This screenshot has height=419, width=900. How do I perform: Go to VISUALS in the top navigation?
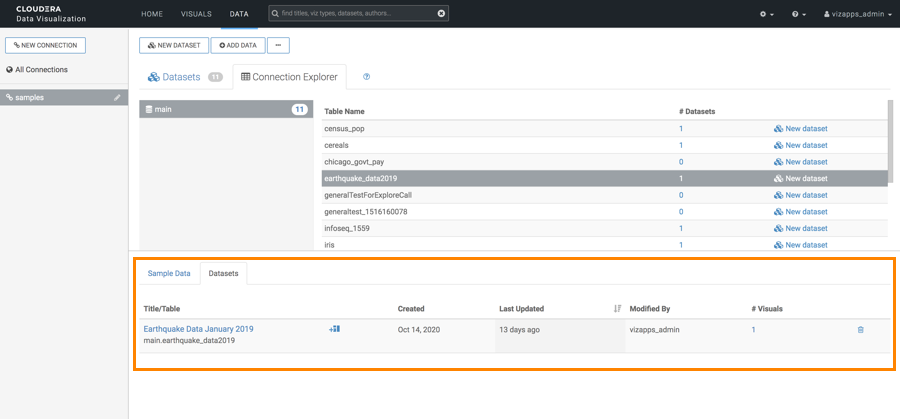(x=196, y=14)
